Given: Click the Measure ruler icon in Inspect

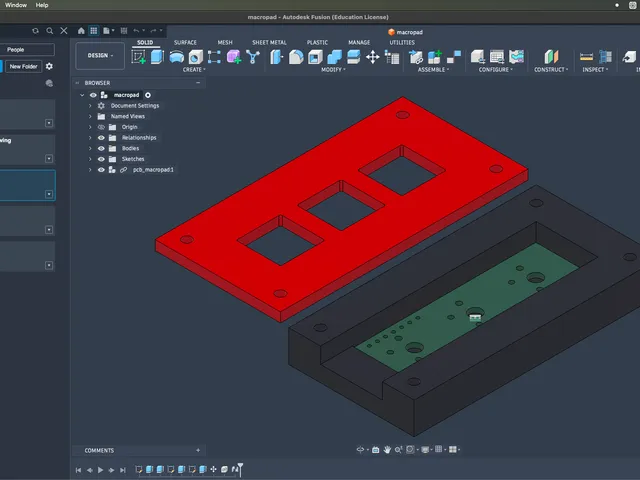Looking at the screenshot, I should coord(586,57).
